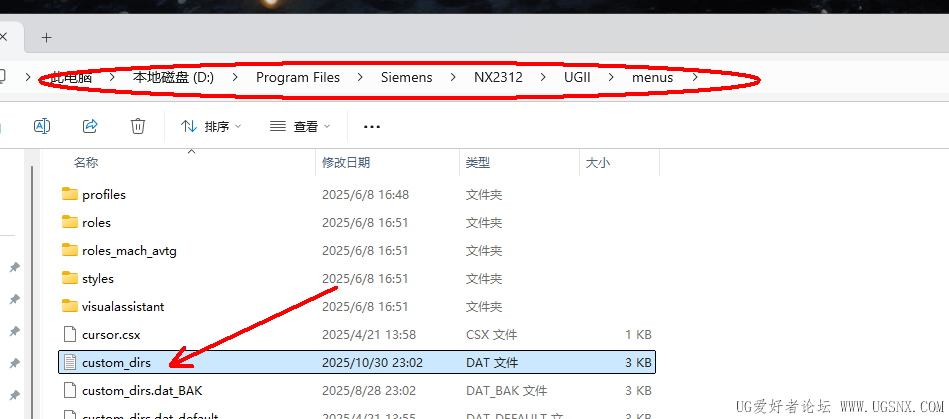Viewport: 949px width, 419px height.
Task: Go to Program Files in the breadcrumb
Action: point(298,78)
